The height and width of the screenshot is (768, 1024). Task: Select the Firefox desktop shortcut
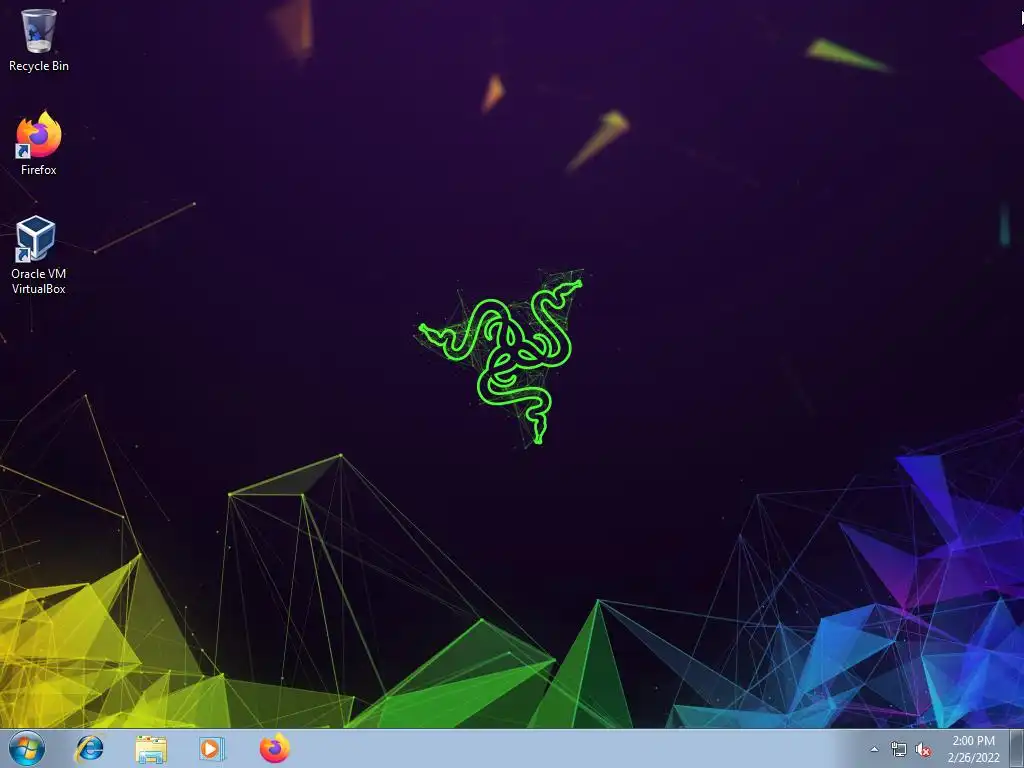39,143
